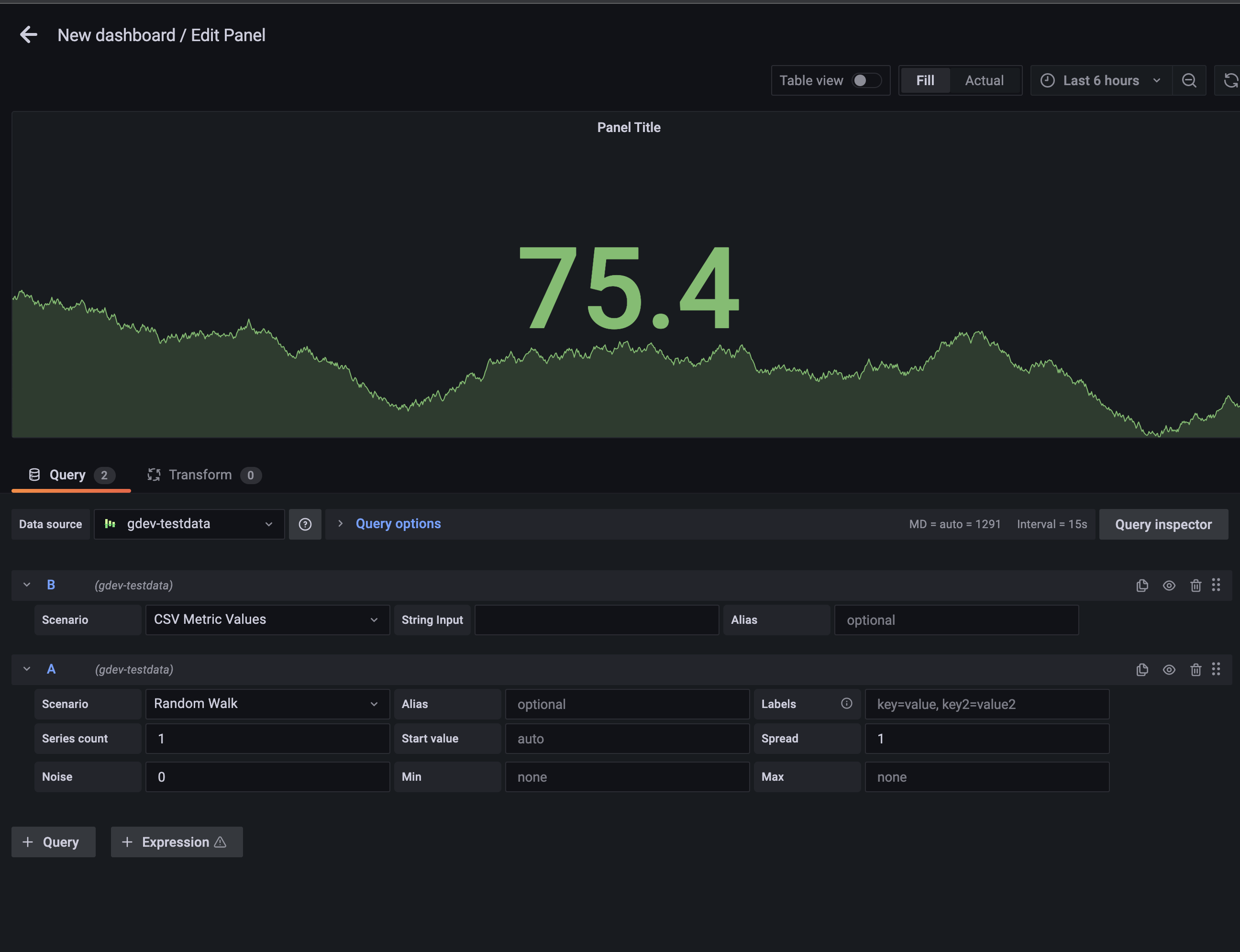Image resolution: width=1240 pixels, height=952 pixels.
Task: Click the String Input field in query B
Action: (x=596, y=620)
